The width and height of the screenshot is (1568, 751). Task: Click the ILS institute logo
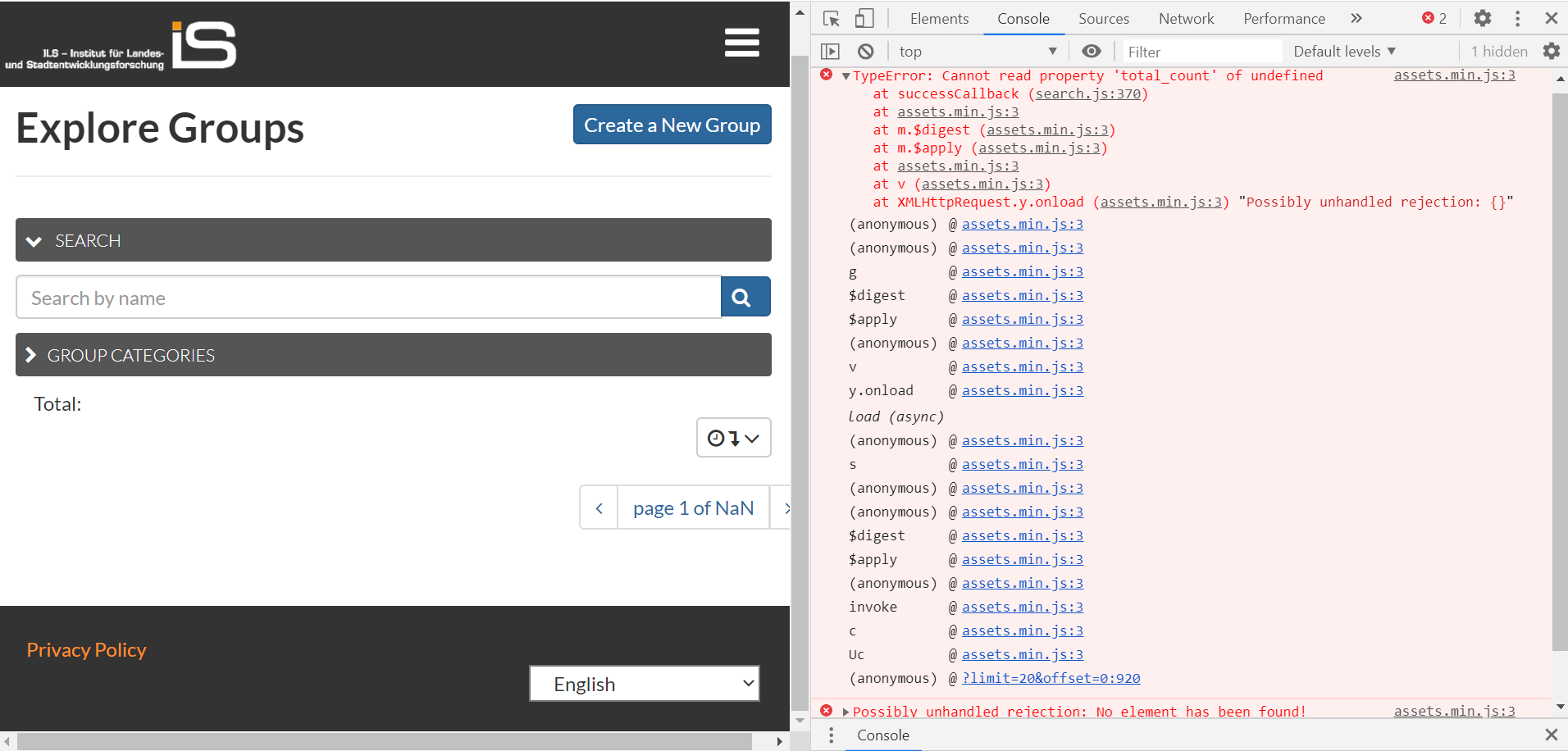pyautogui.click(x=121, y=45)
